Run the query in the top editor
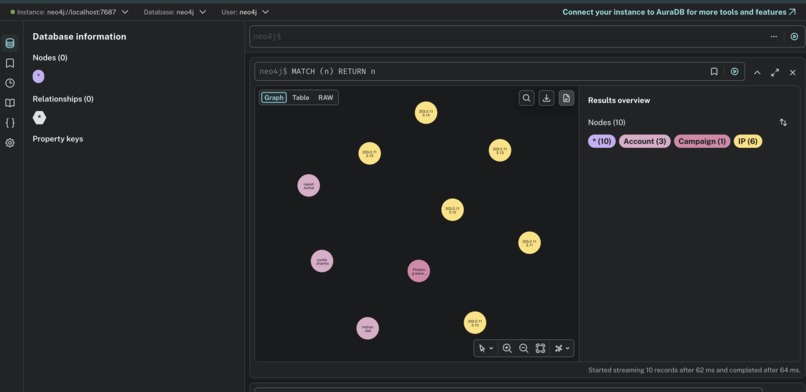The width and height of the screenshot is (806, 392). pos(794,36)
